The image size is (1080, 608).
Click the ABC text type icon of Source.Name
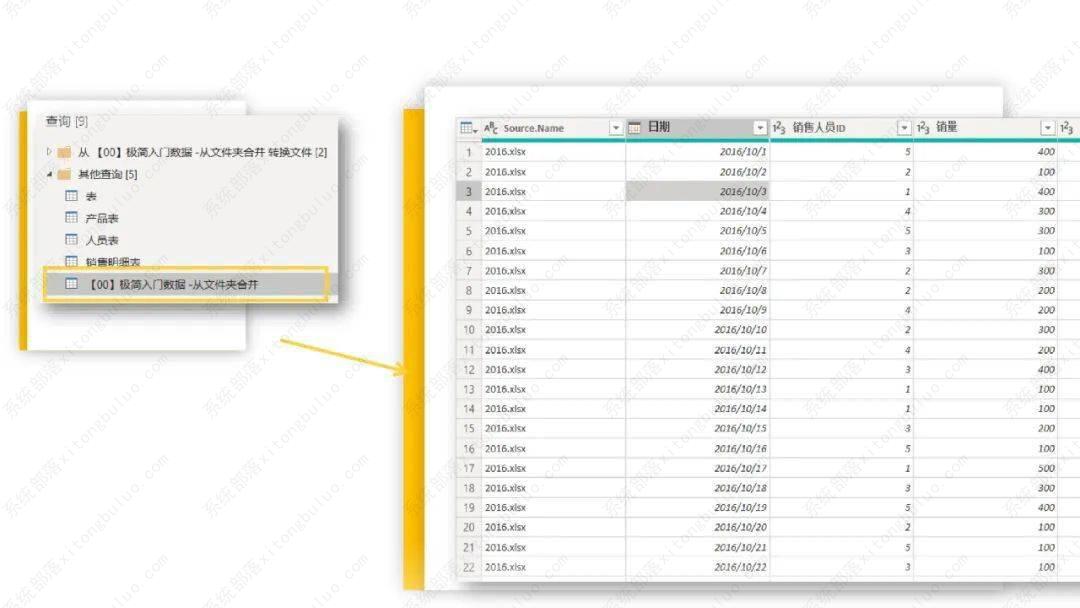tap(490, 128)
